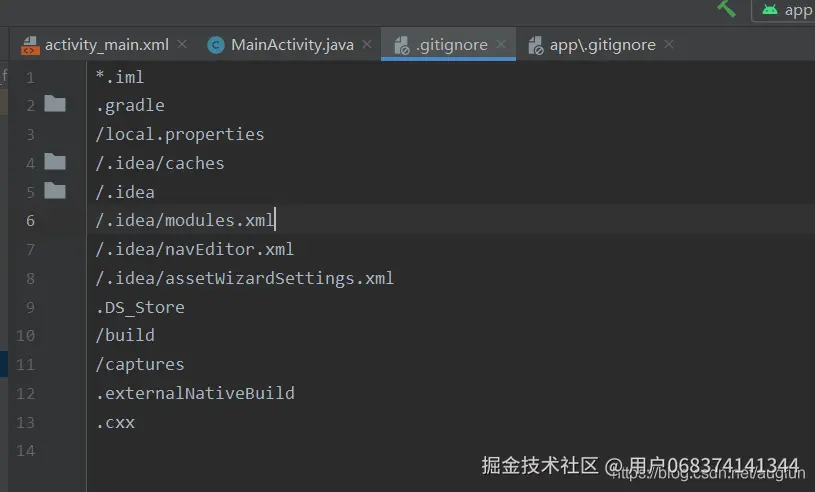Click the .externalNativeBuild line in editor
The image size is (815, 492).
tap(195, 393)
